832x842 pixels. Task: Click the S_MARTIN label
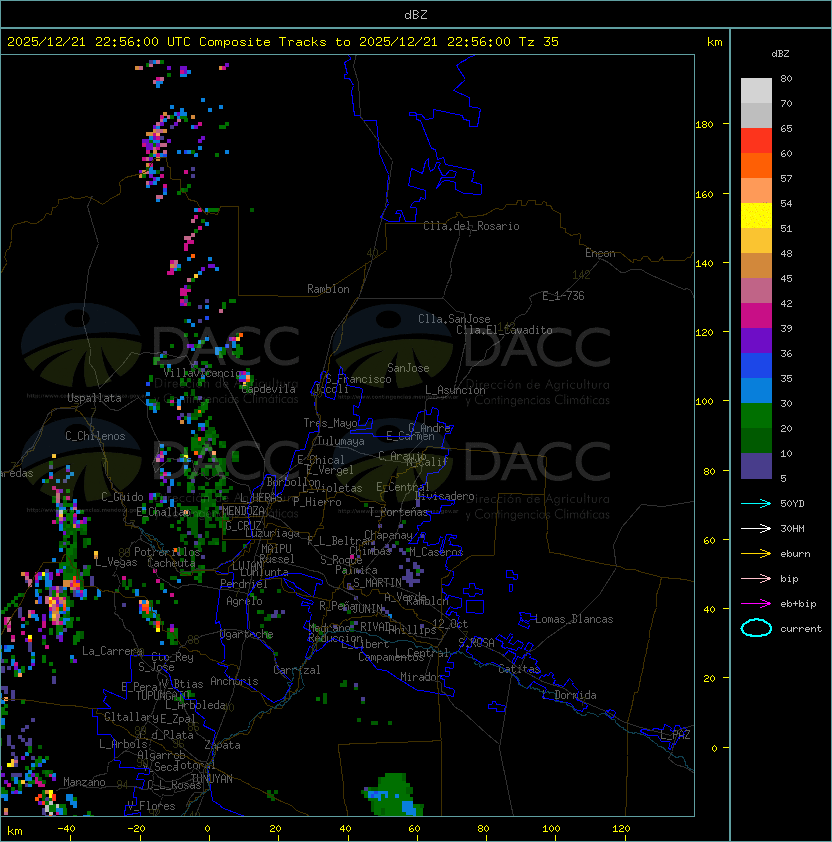(377, 583)
